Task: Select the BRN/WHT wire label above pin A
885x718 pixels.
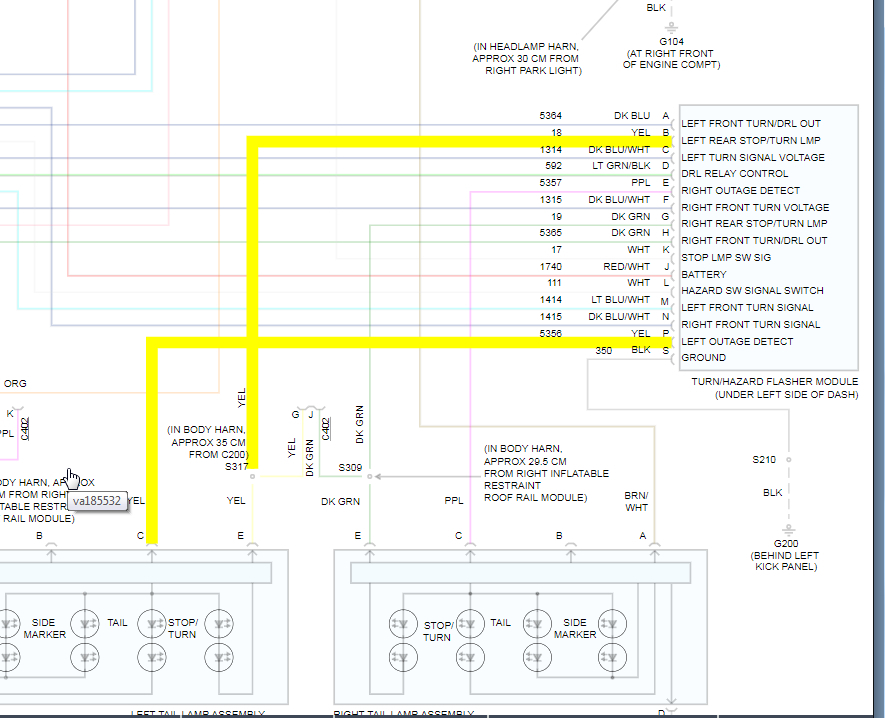Action: coord(636,501)
